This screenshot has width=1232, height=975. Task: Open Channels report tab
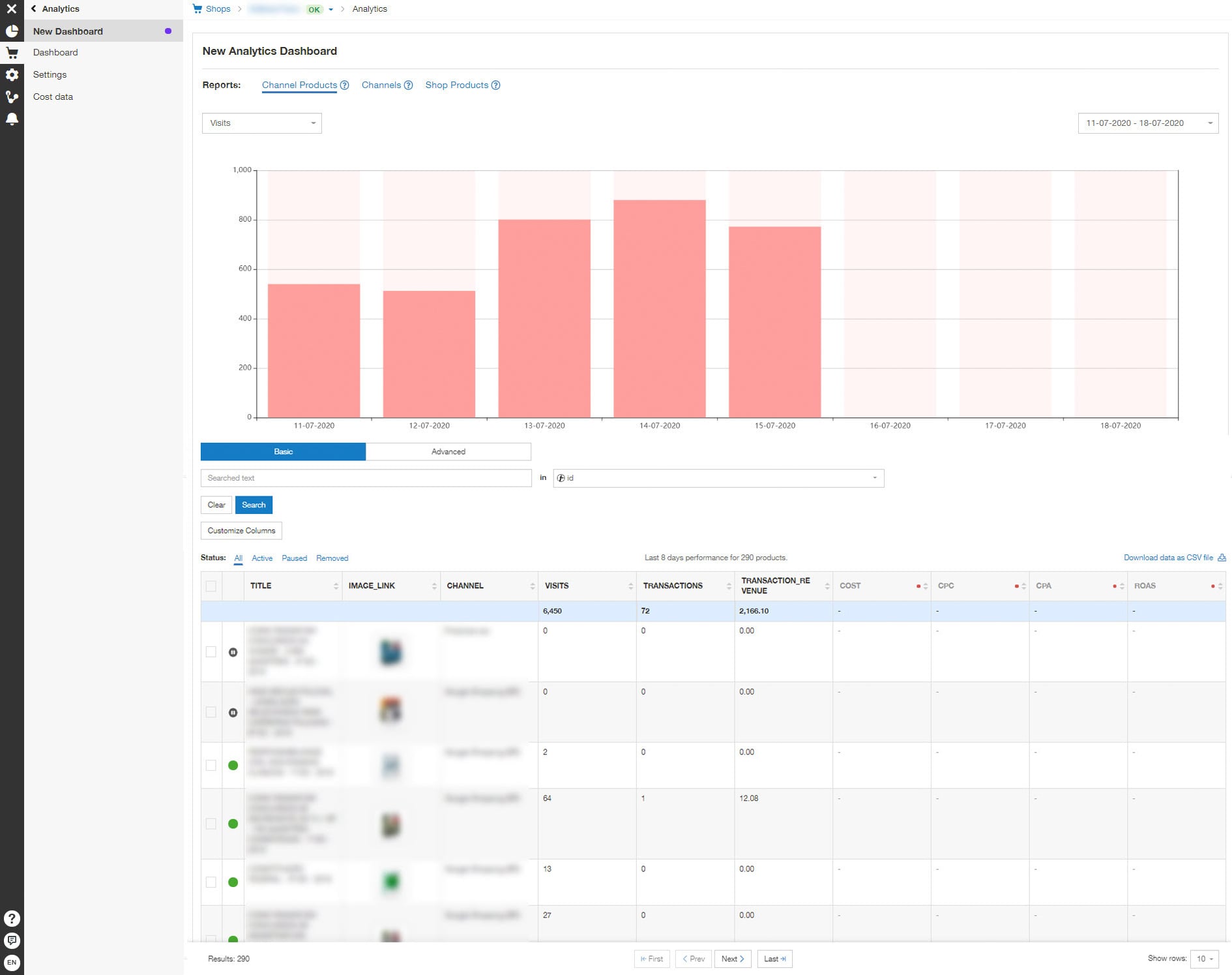coord(381,85)
